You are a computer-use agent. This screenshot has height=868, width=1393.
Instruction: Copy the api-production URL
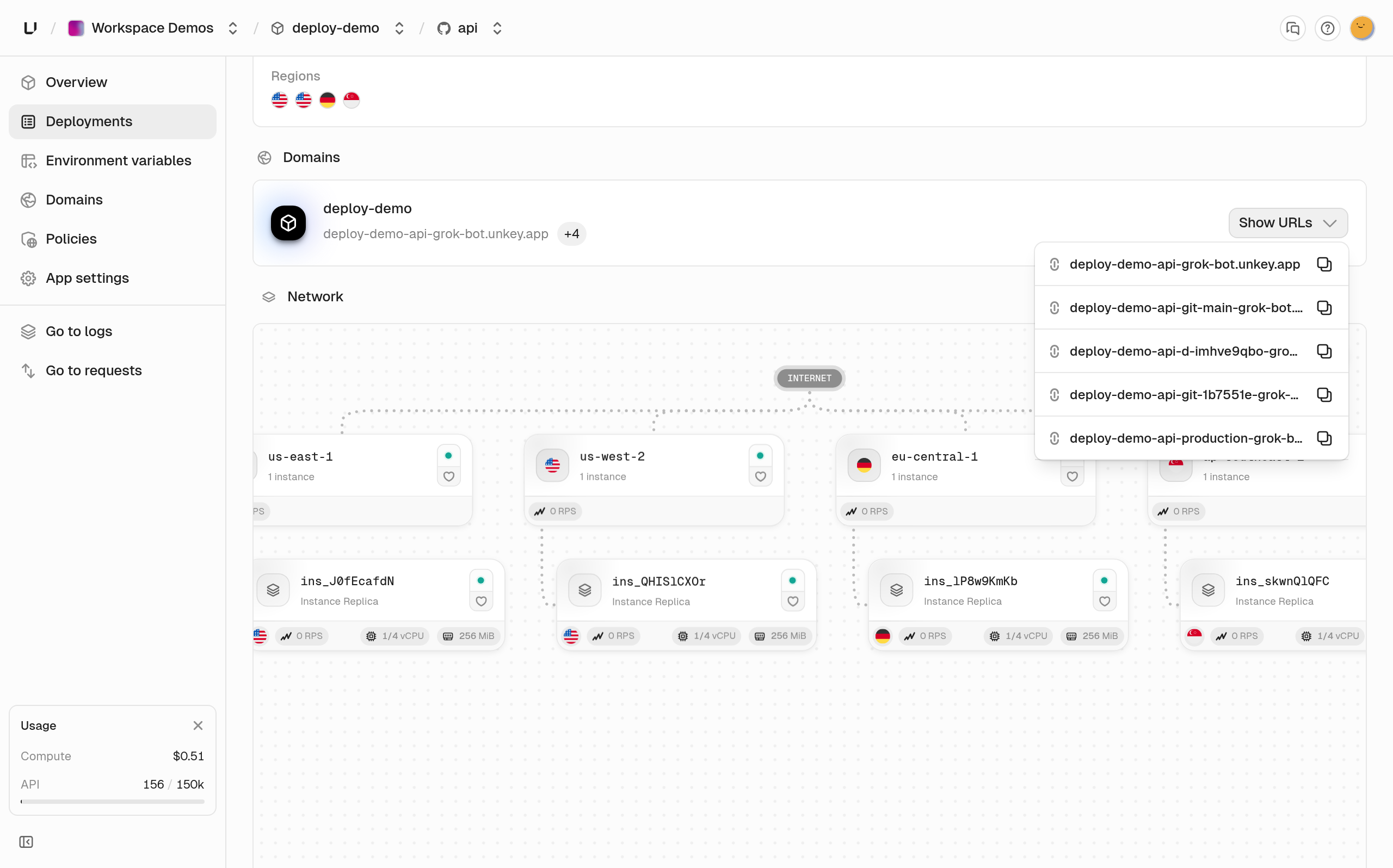pos(1324,438)
